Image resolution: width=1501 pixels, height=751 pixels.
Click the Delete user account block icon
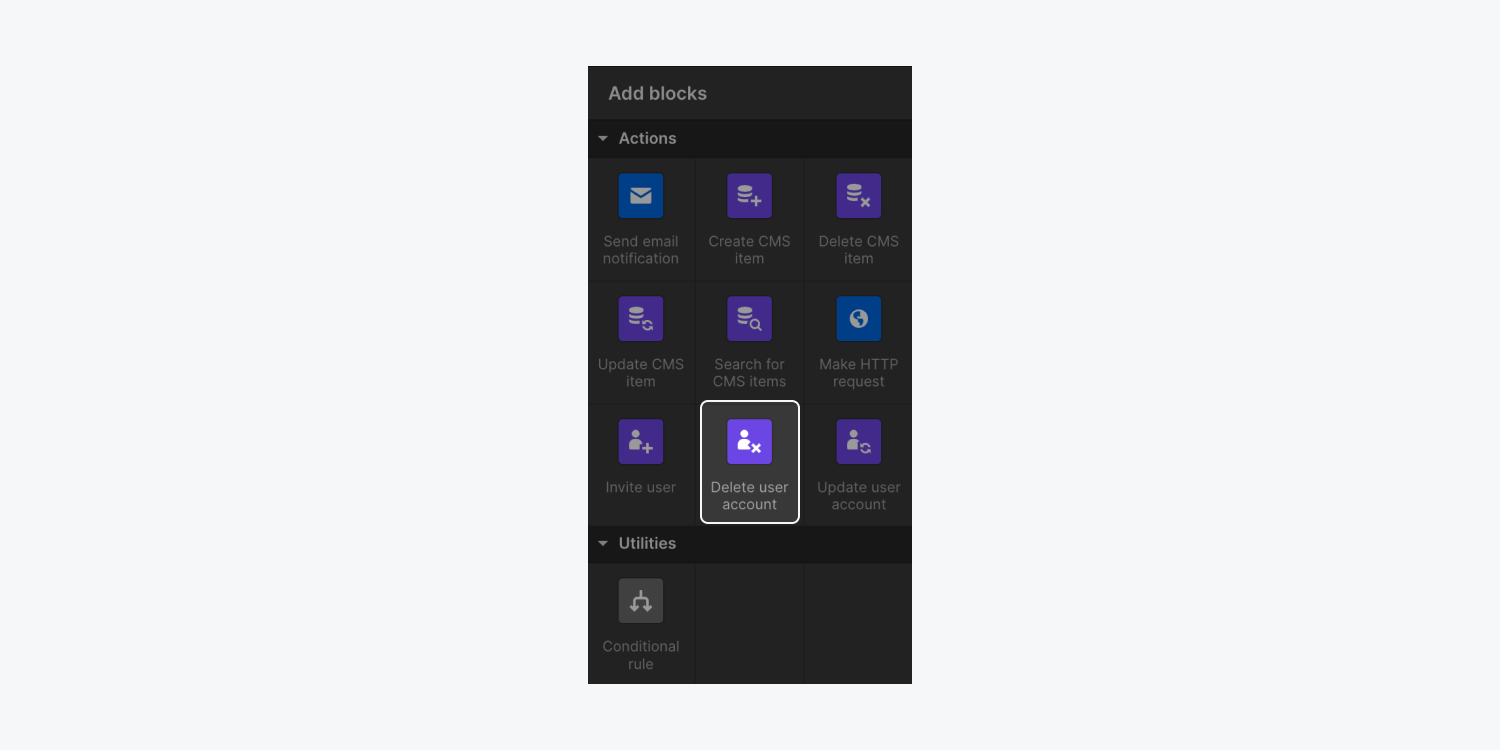coord(750,442)
